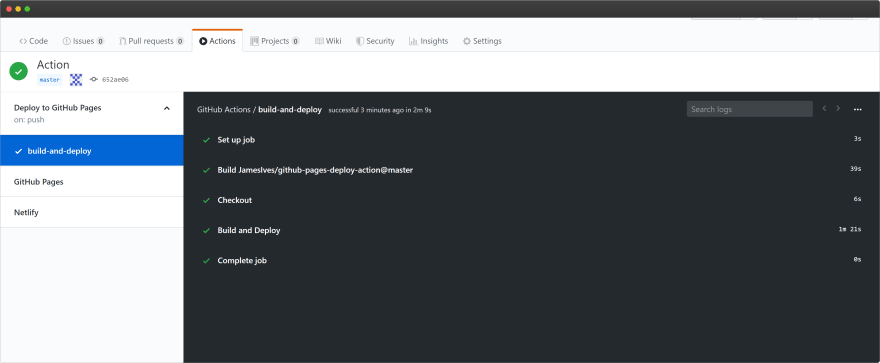Image resolution: width=880 pixels, height=363 pixels.
Task: Open the Insights graph tab
Action: [x=428, y=41]
